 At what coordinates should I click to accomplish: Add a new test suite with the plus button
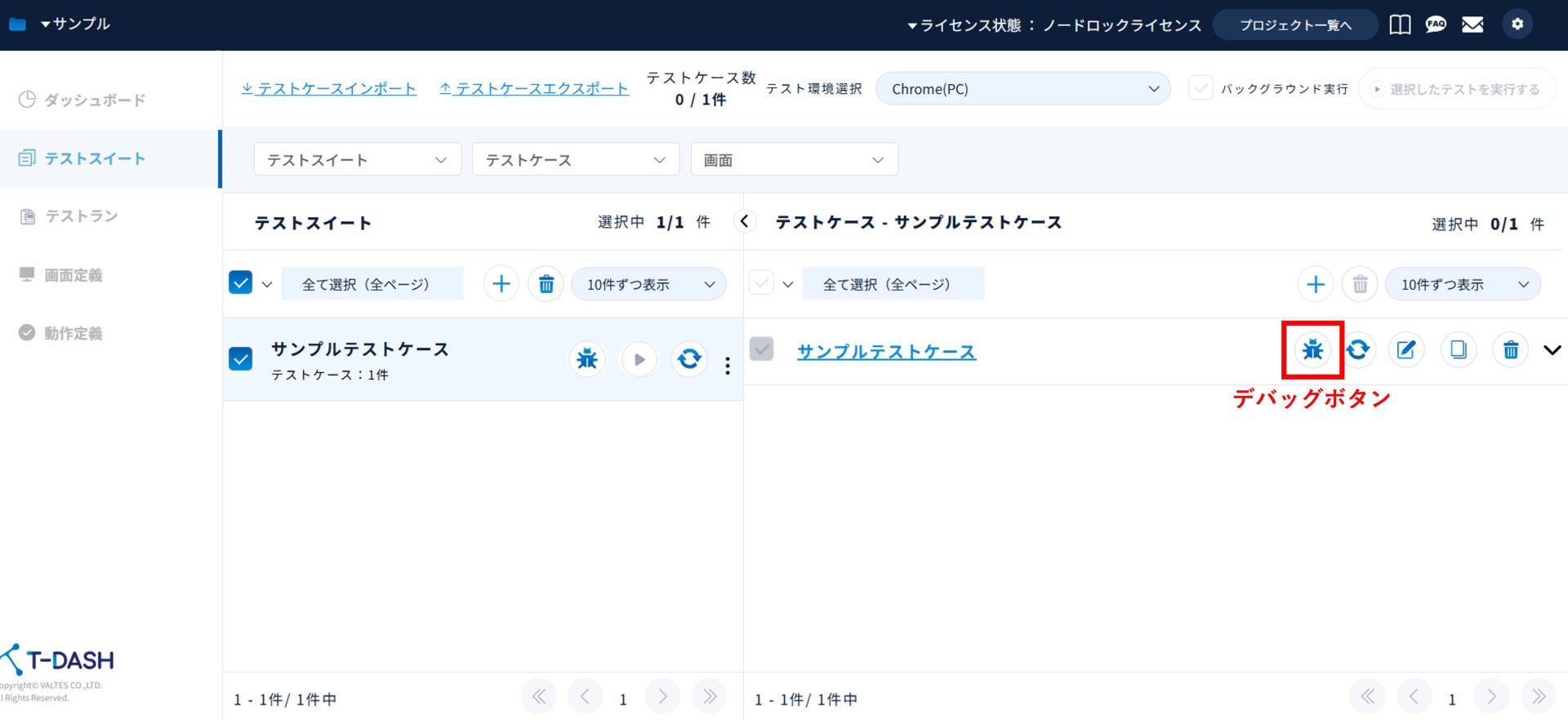(501, 284)
